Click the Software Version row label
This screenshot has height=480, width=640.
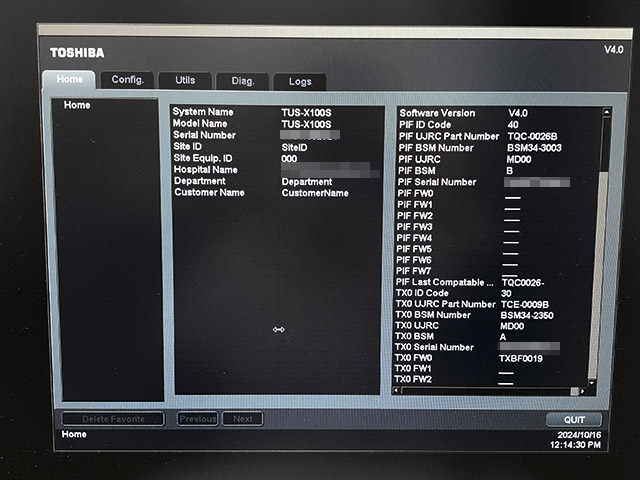pyautogui.click(x=437, y=113)
